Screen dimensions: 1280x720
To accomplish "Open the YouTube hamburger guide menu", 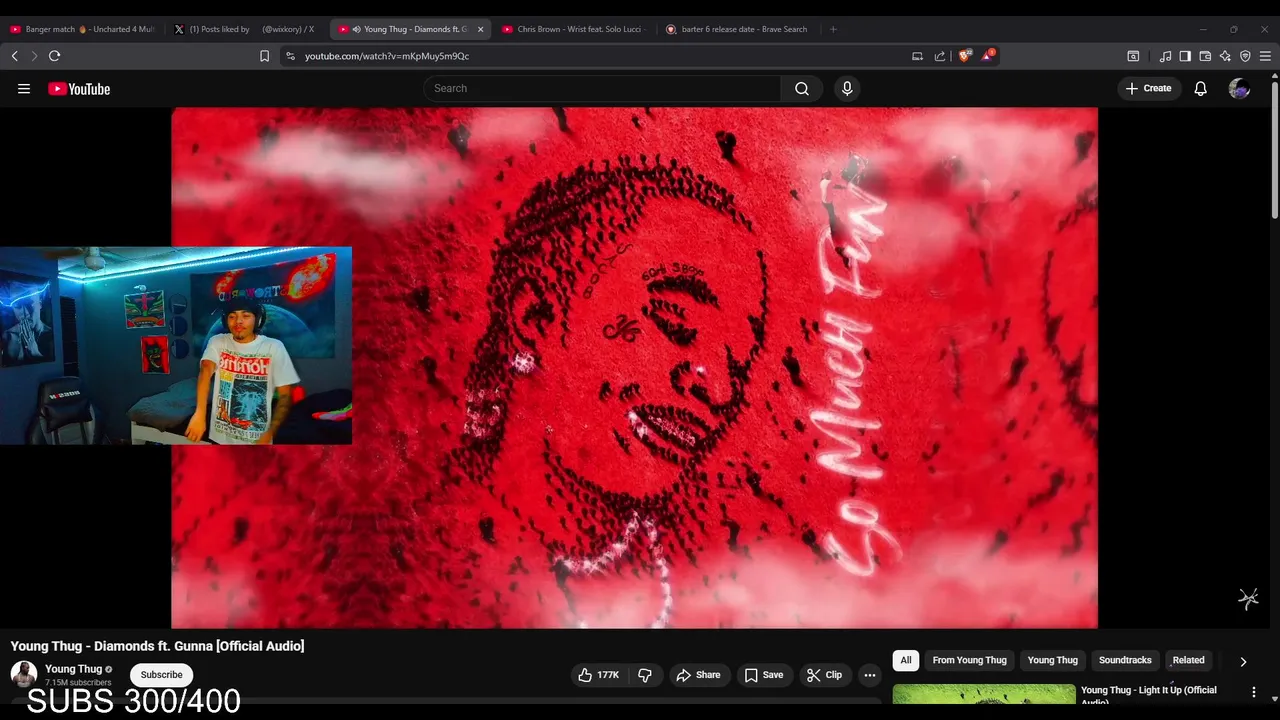I will [24, 89].
